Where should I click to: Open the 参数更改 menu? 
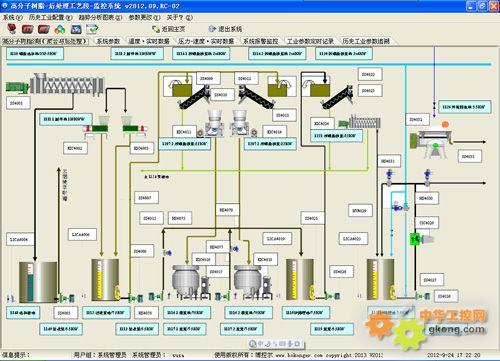144,17
